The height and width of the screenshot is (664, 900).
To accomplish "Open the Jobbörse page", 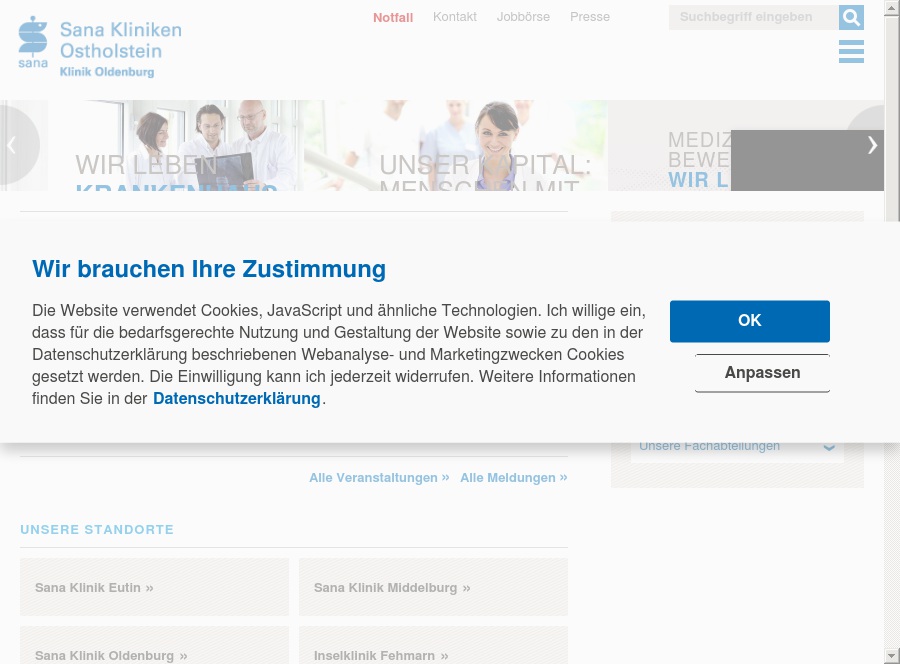I will click(x=523, y=17).
